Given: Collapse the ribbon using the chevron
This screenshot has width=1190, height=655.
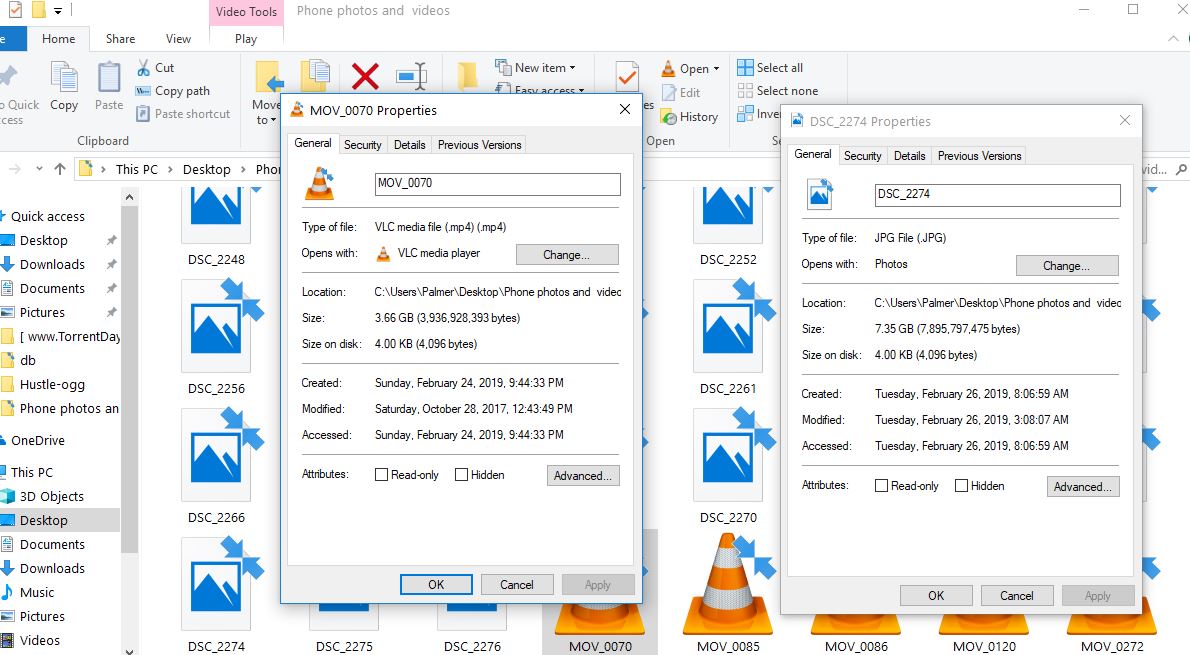Looking at the screenshot, I should coord(1173,38).
